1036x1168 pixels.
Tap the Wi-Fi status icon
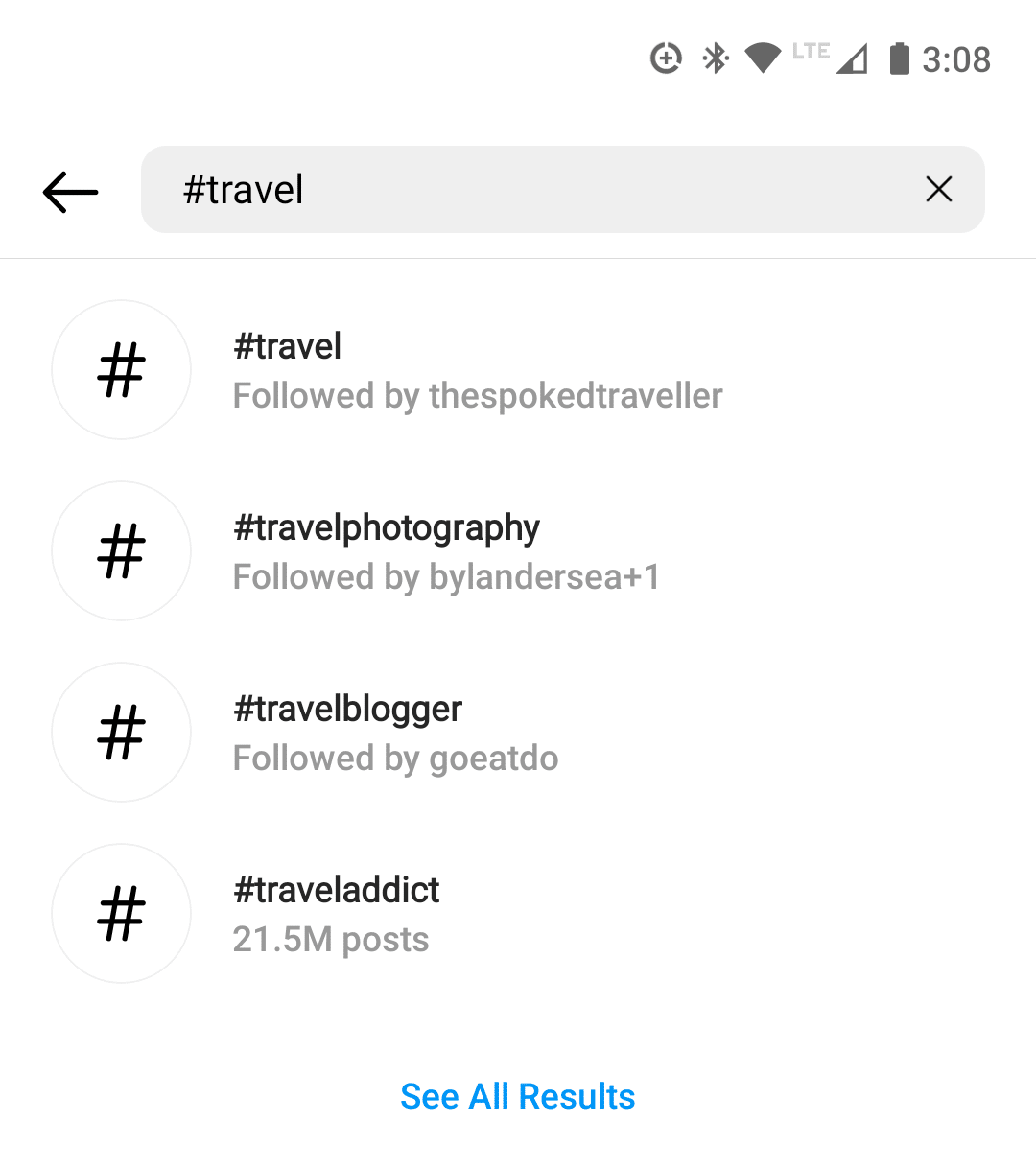[x=763, y=59]
